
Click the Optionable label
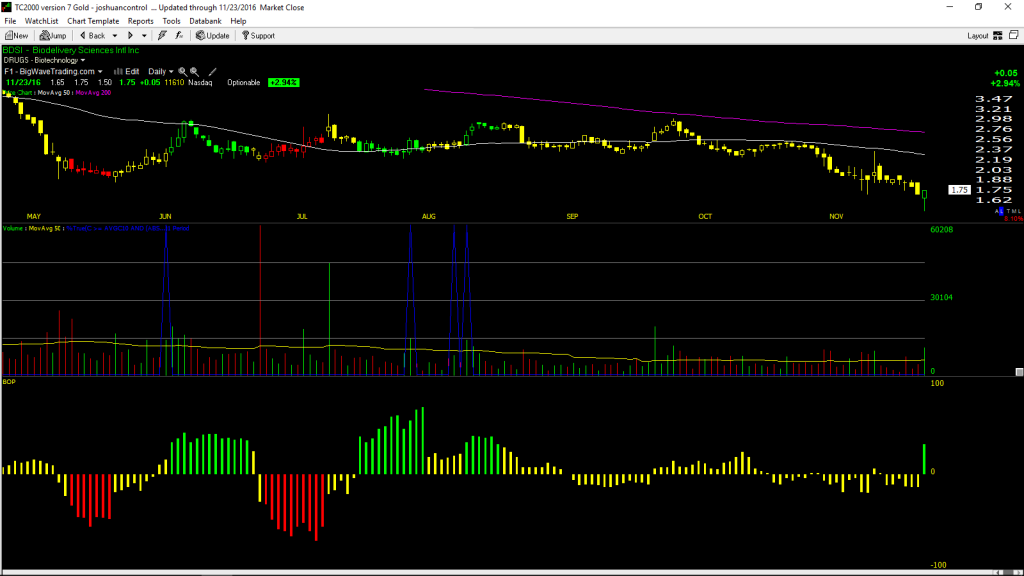244,82
